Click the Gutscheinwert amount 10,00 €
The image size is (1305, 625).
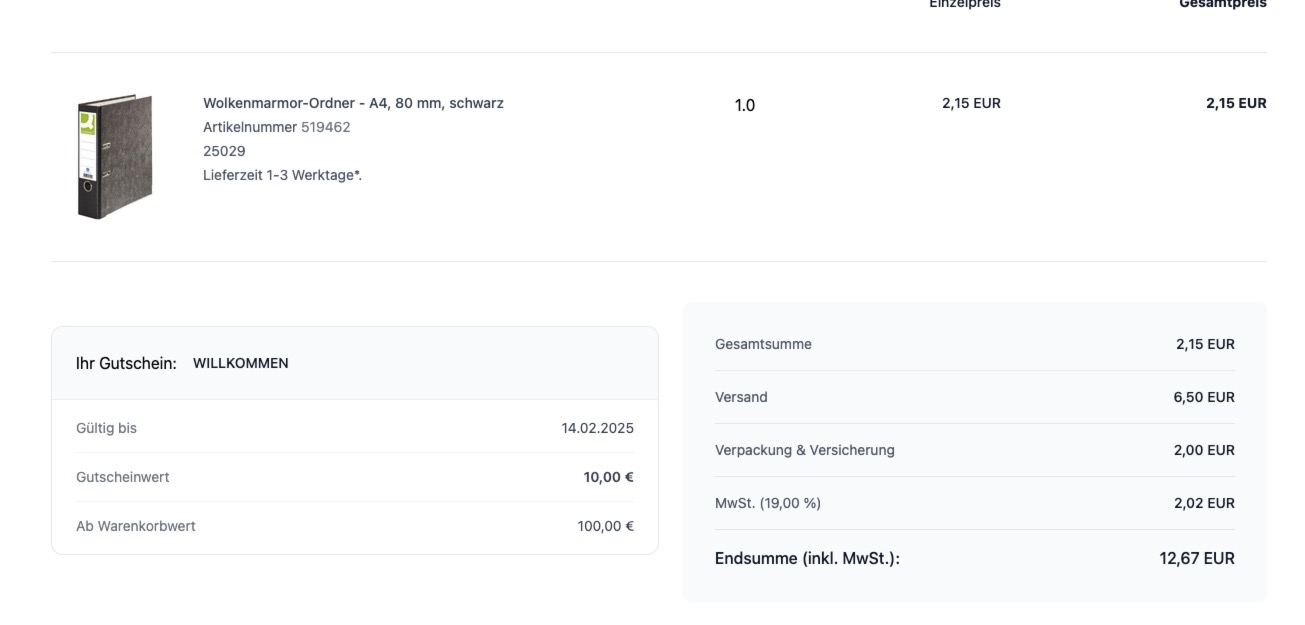[x=608, y=477]
